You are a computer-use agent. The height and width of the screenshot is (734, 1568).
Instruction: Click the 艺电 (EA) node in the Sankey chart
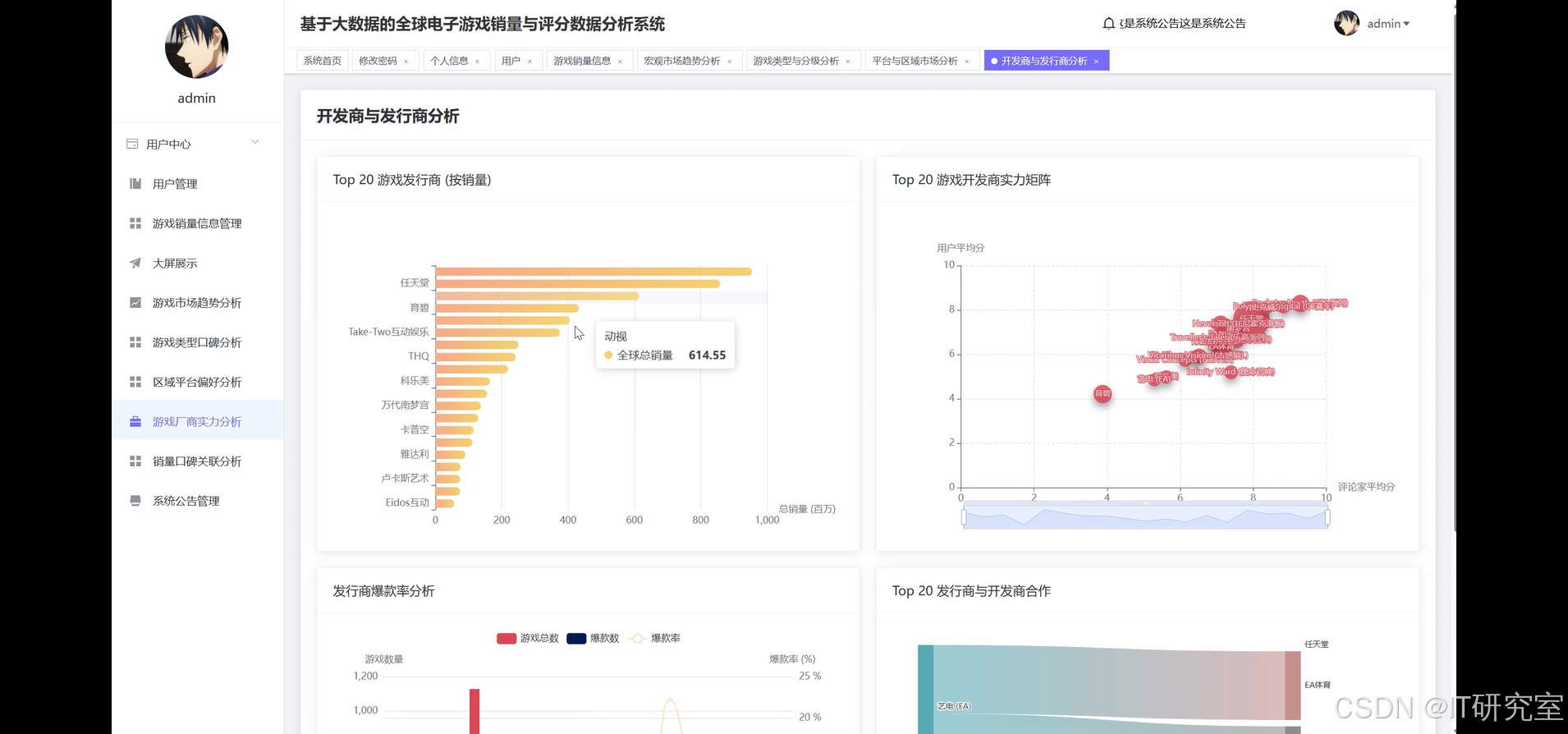click(926, 690)
